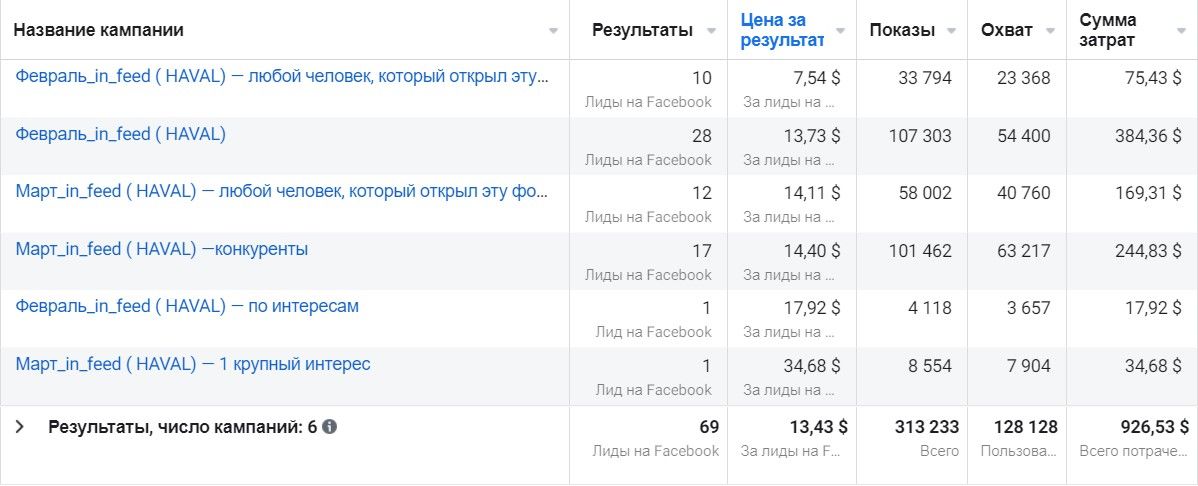Click the Охват column header label
Viewport: 1198px width, 486px height.
[1006, 30]
